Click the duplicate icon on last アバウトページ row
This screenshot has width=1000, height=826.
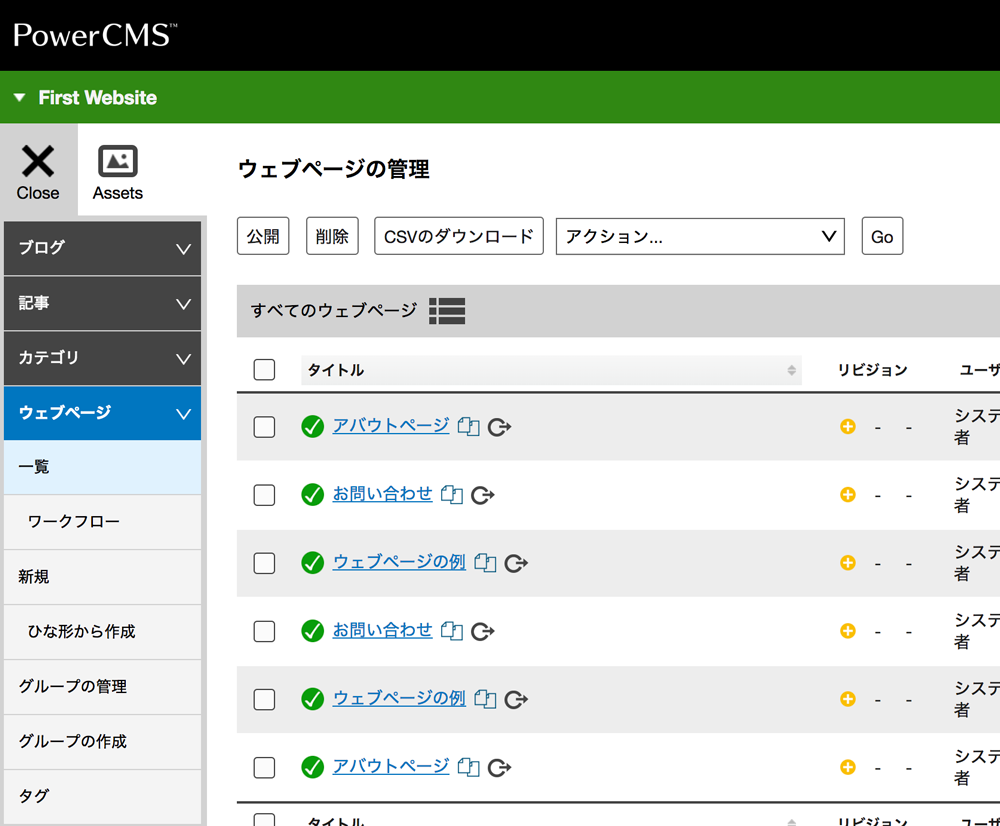click(468, 767)
